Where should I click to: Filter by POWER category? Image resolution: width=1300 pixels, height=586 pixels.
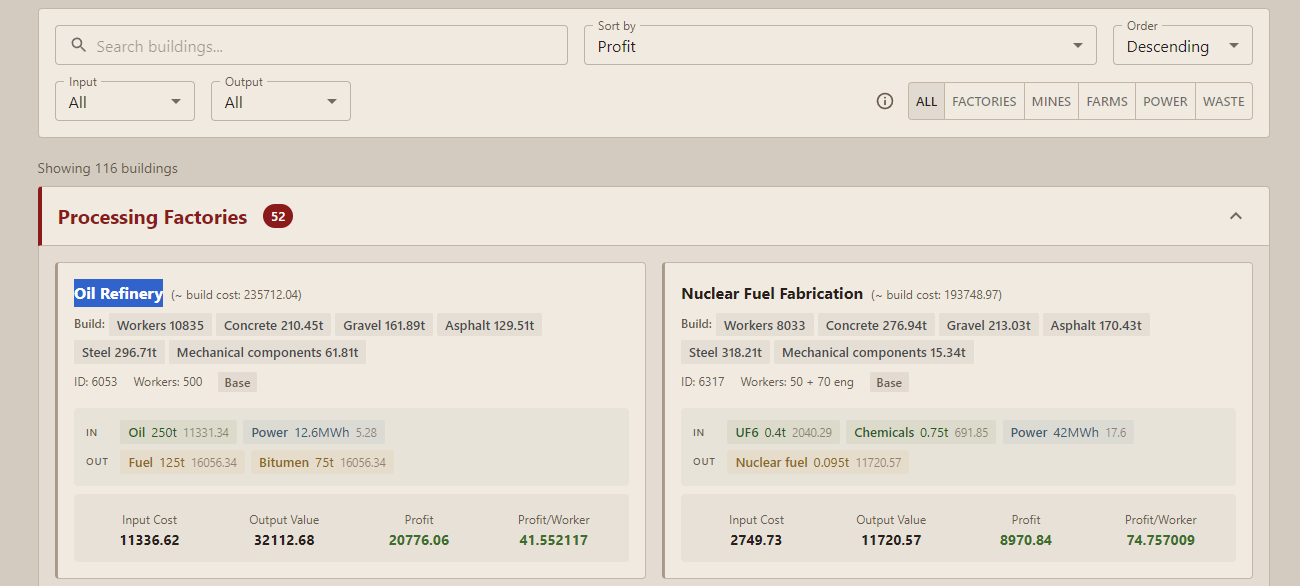(x=1165, y=101)
